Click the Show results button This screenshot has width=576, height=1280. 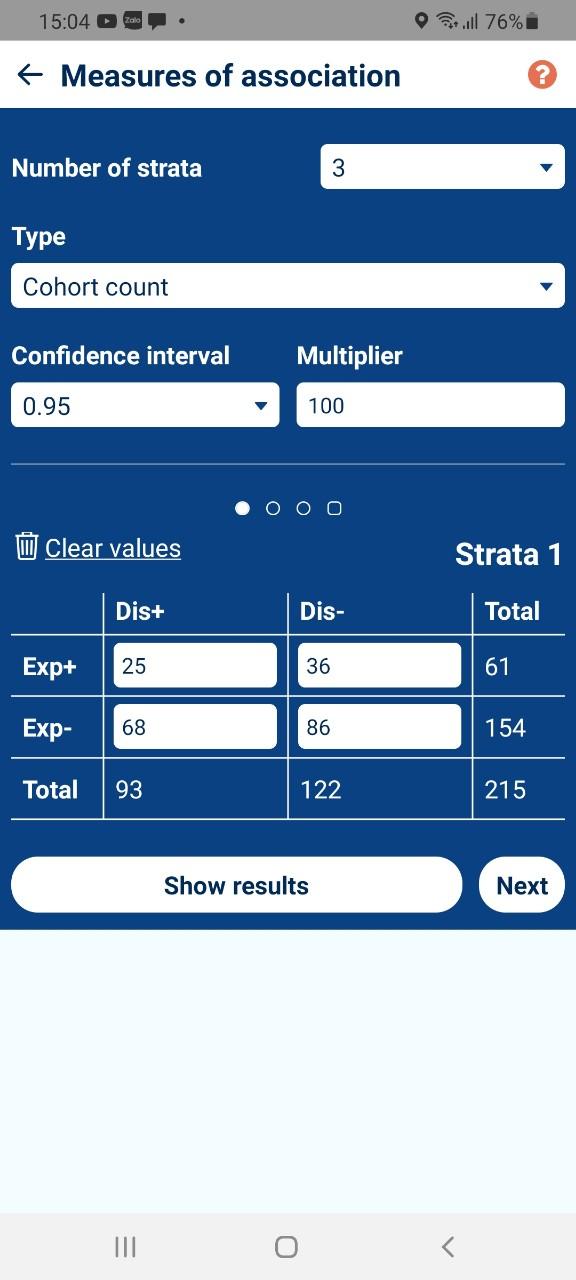pos(237,885)
